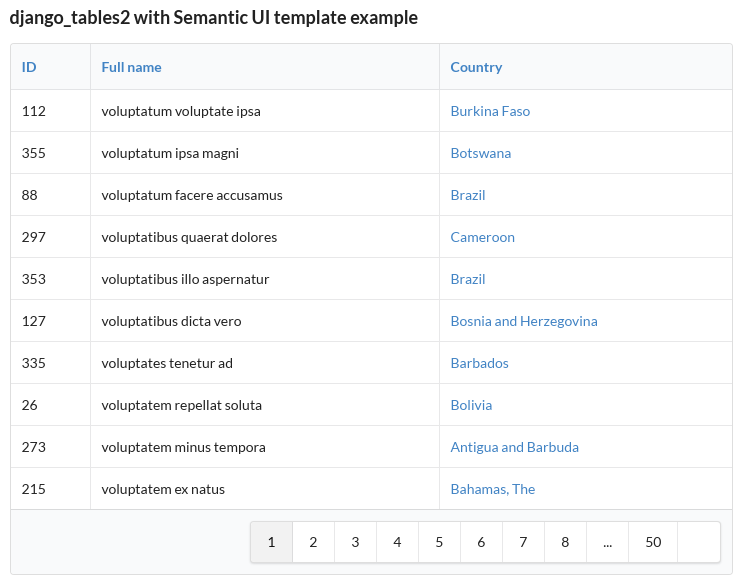Sort table by Country column header

(x=476, y=67)
